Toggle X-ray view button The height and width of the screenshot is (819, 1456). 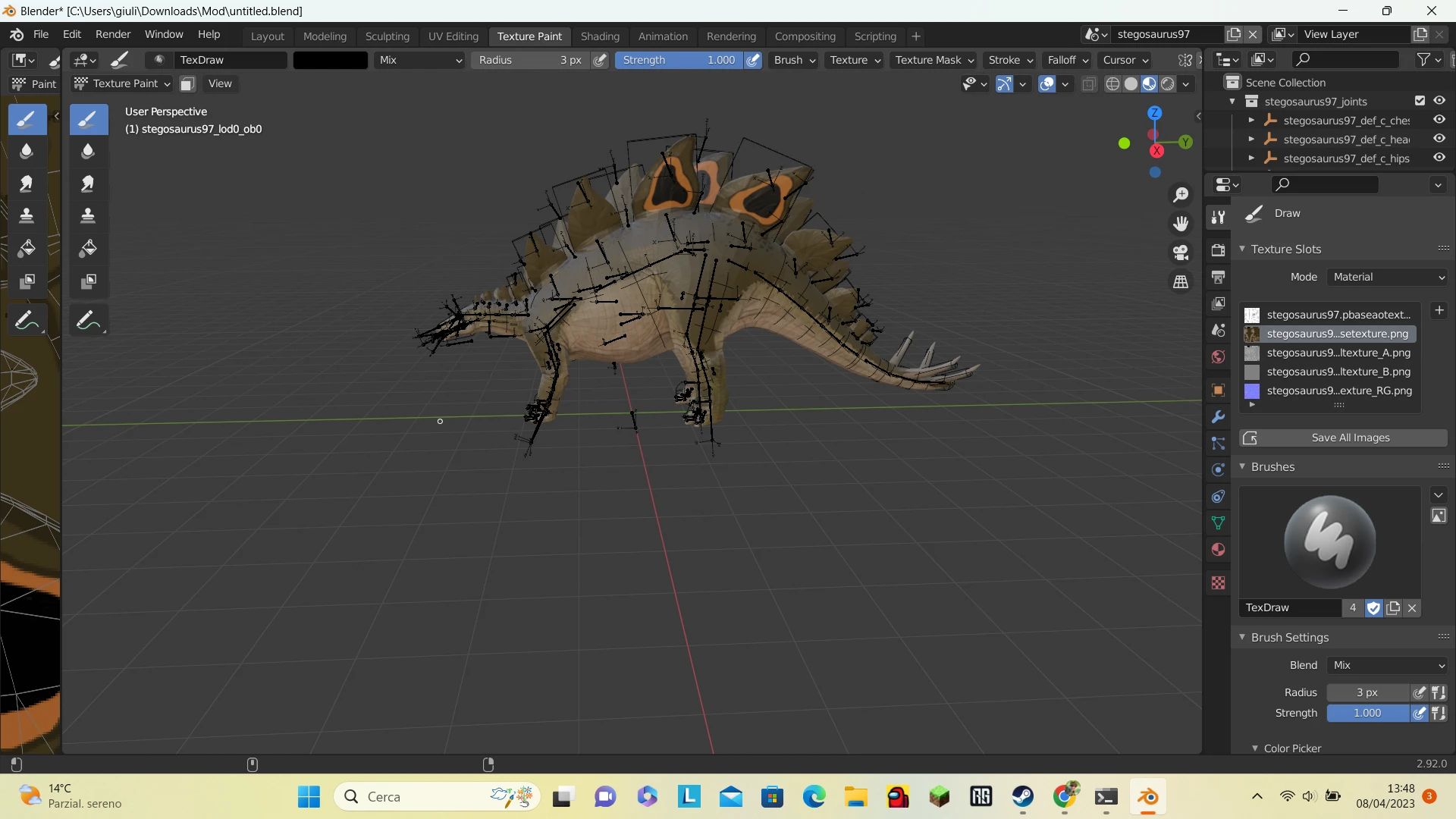pos(1089,84)
